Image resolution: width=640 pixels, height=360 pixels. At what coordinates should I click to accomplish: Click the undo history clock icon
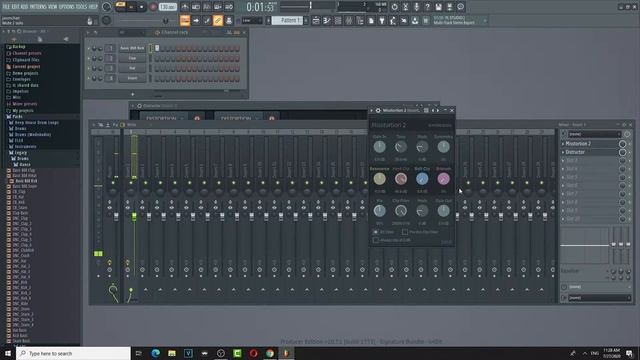coord(394,7)
